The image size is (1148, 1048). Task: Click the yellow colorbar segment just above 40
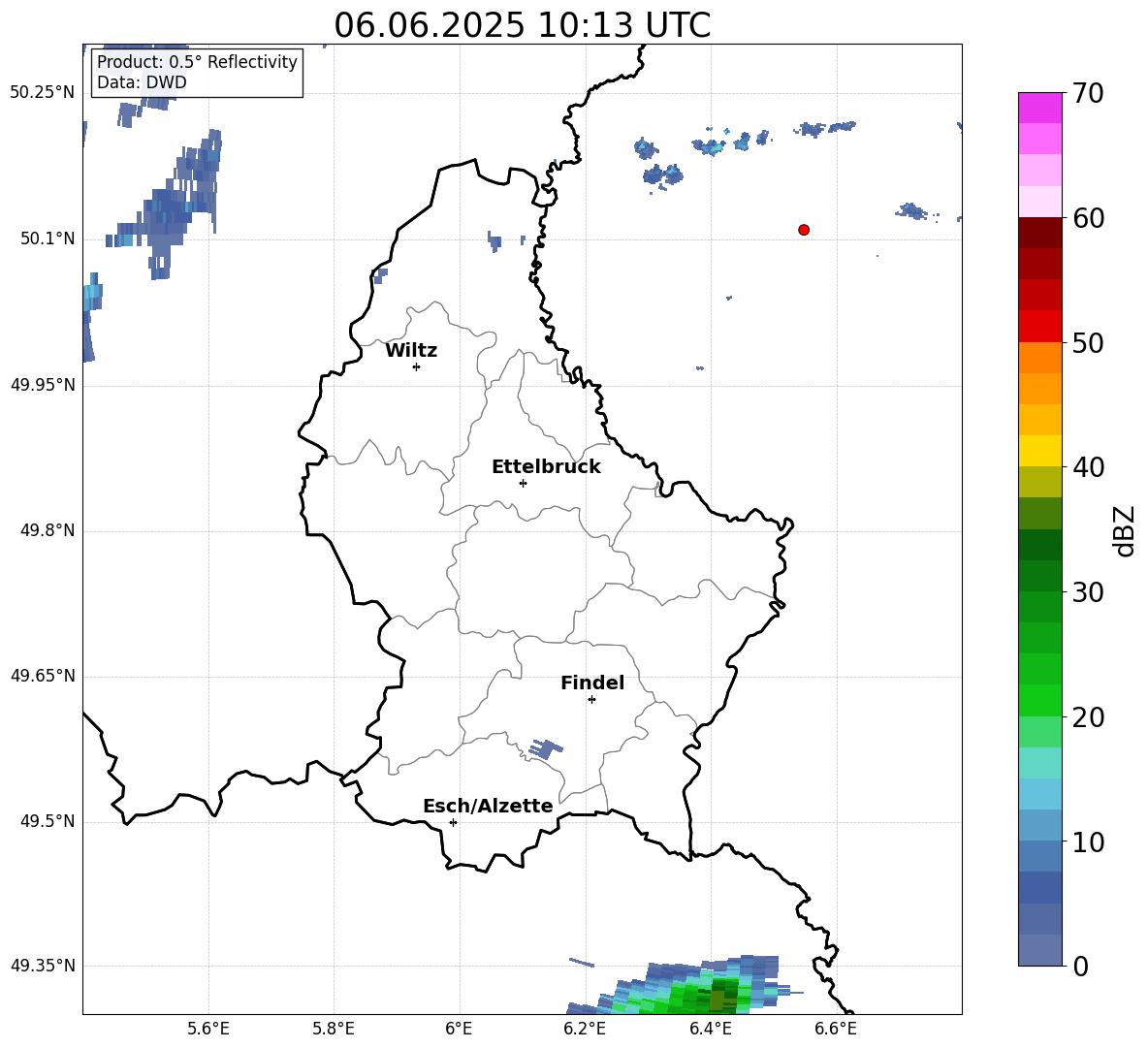pos(1040,451)
